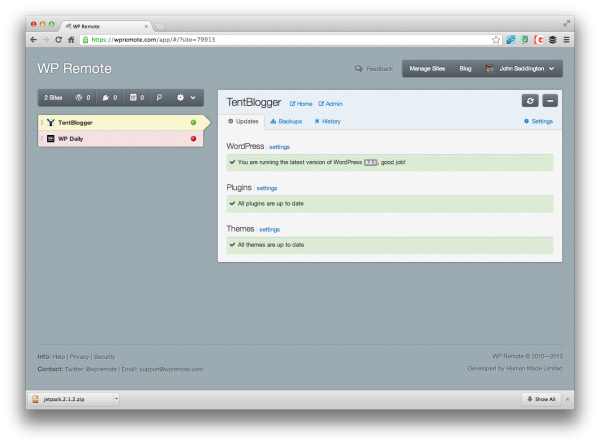Image resolution: width=600 pixels, height=445 pixels.
Task: Open the Human Made Limited link
Action: 534,368
